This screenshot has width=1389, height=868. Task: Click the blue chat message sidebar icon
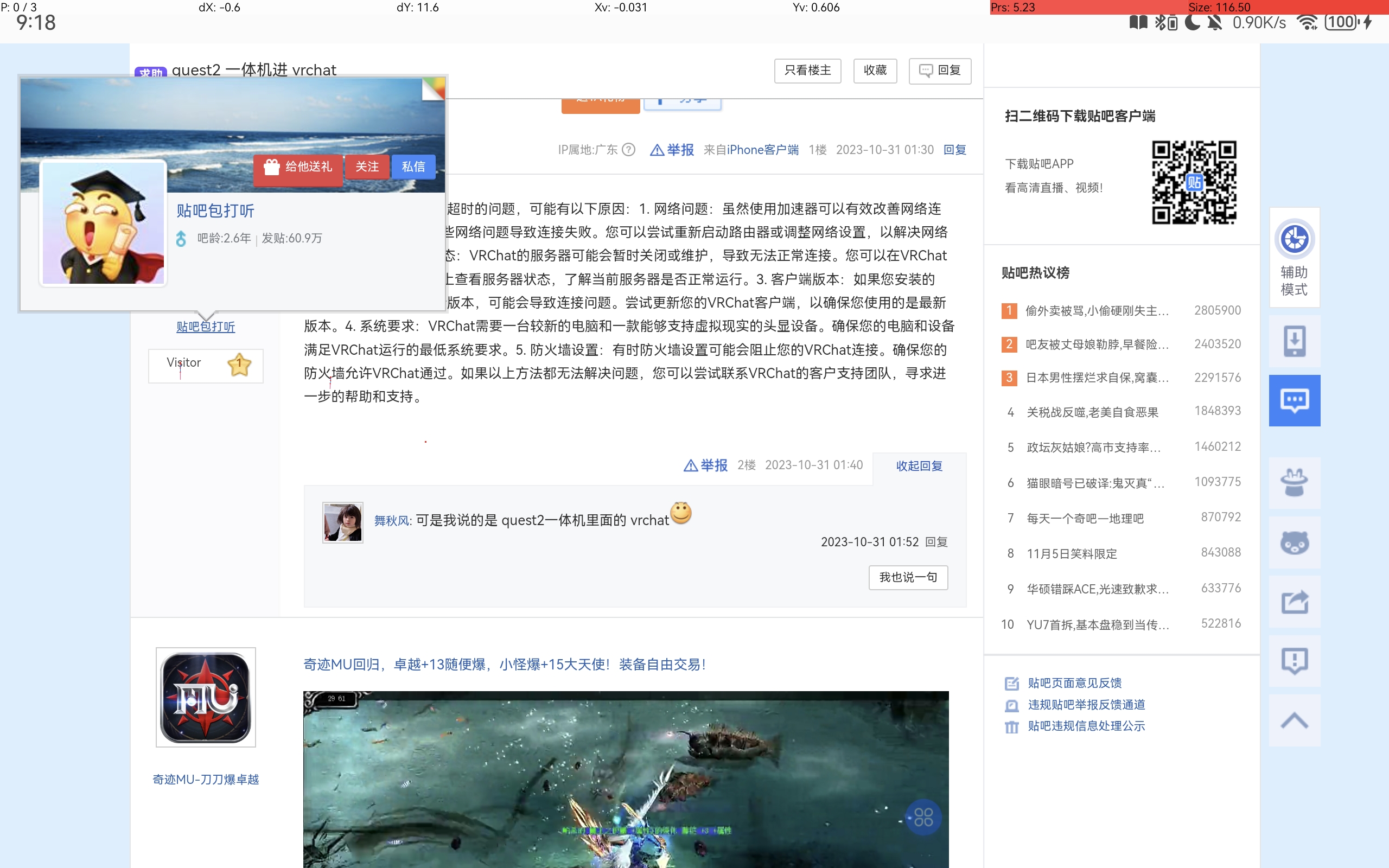(x=1294, y=401)
